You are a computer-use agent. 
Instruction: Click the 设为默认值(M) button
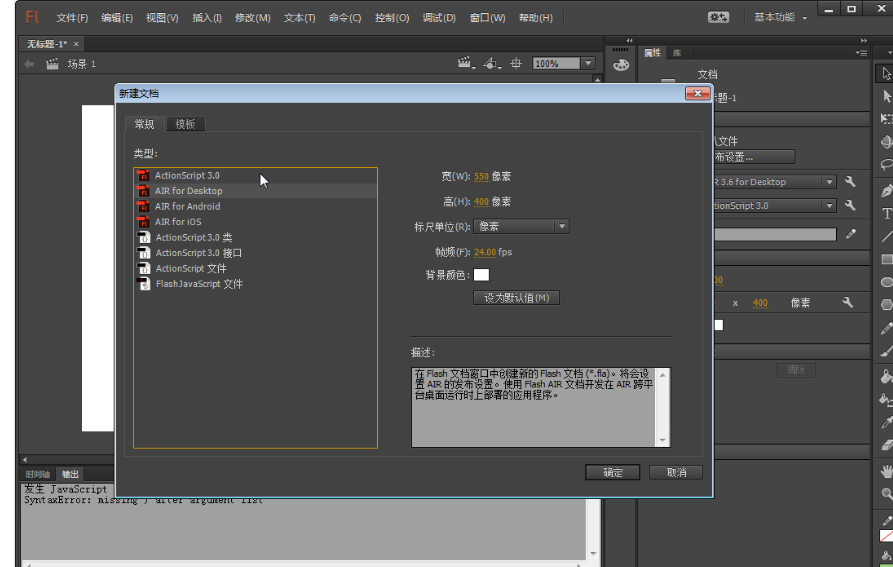516,298
